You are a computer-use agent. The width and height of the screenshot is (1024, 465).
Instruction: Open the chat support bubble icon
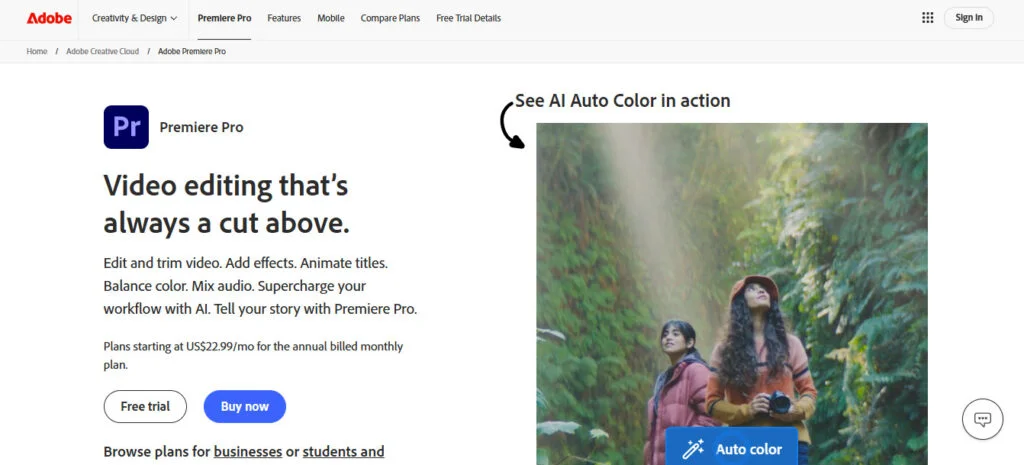tap(982, 419)
